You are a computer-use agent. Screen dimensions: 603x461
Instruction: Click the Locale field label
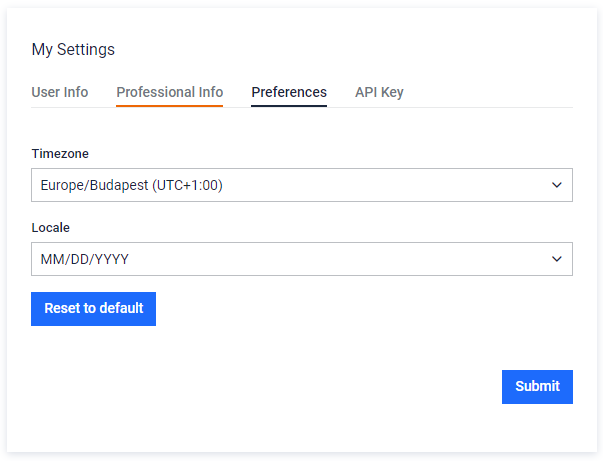50,228
